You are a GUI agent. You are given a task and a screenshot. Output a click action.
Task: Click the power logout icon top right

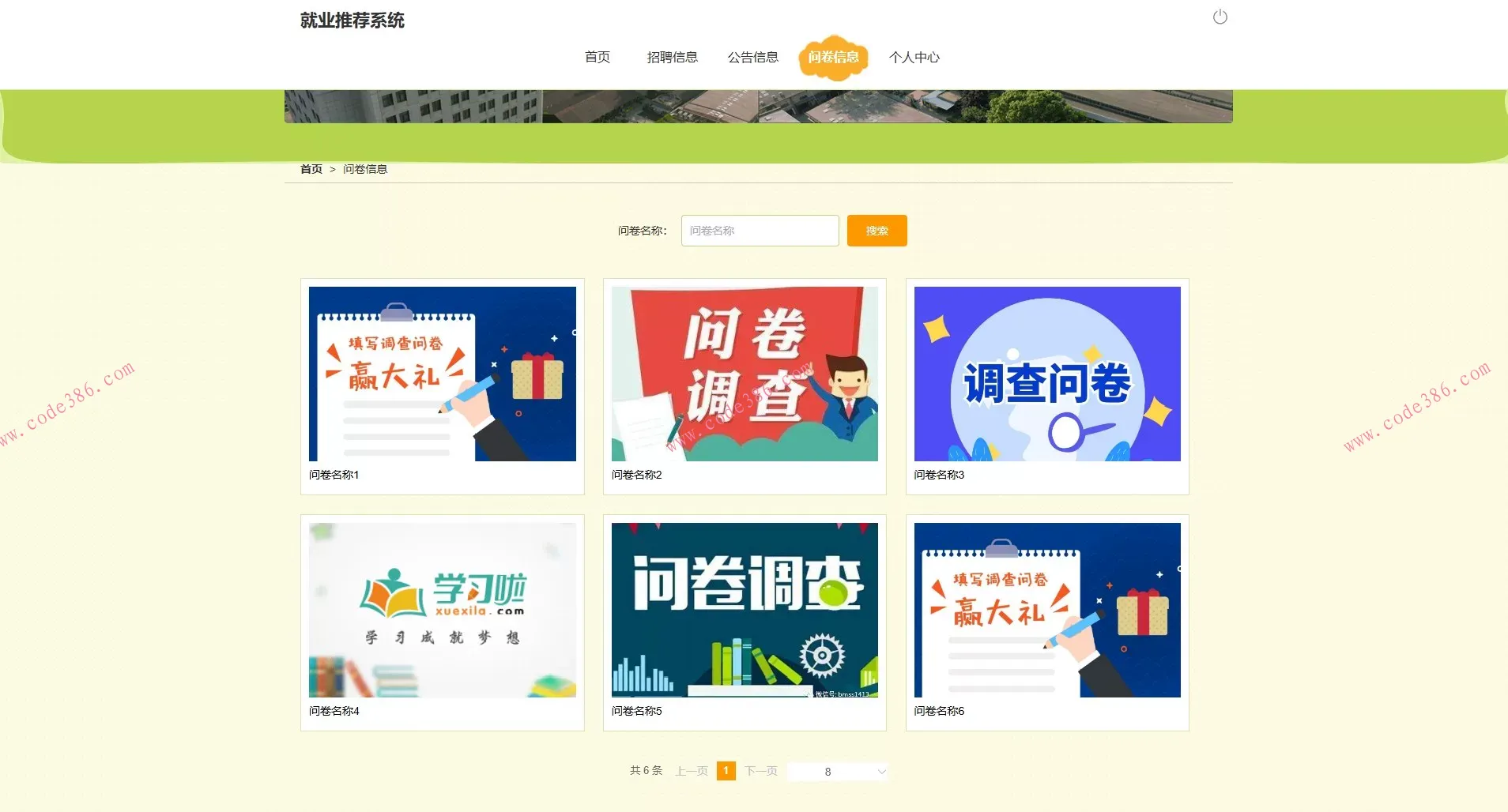click(1220, 16)
